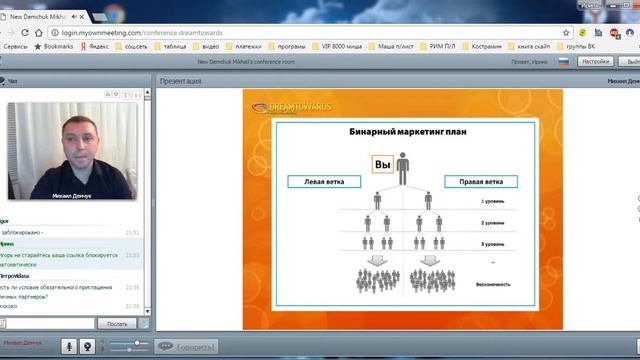Open the blue chart extension icon
Viewport: 640px width, 360px height.
coord(598,33)
